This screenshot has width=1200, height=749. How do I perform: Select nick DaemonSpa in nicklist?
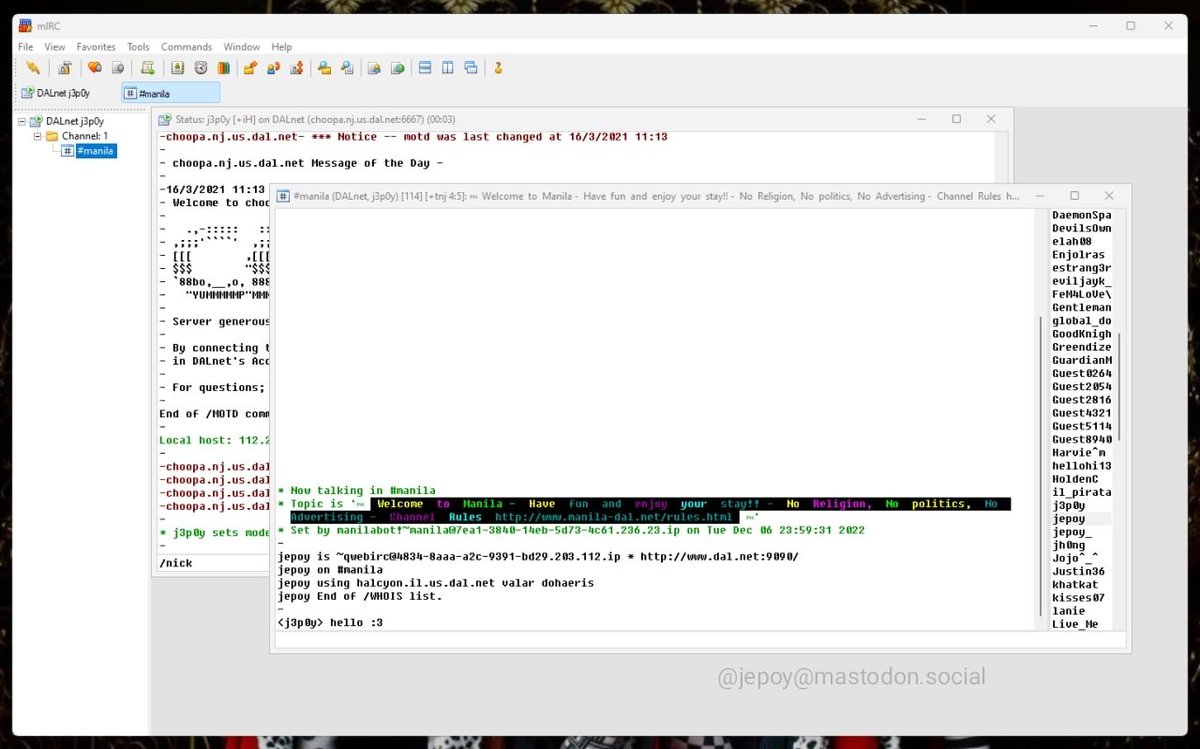pos(1082,215)
